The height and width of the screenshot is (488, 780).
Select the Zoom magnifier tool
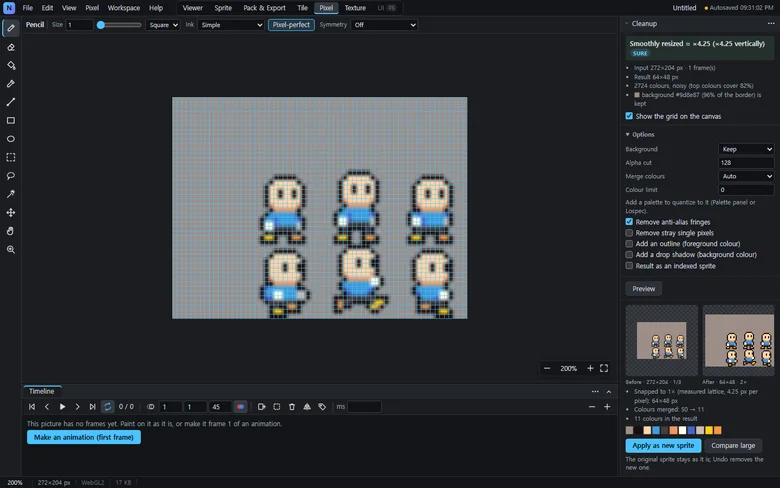coord(10,249)
